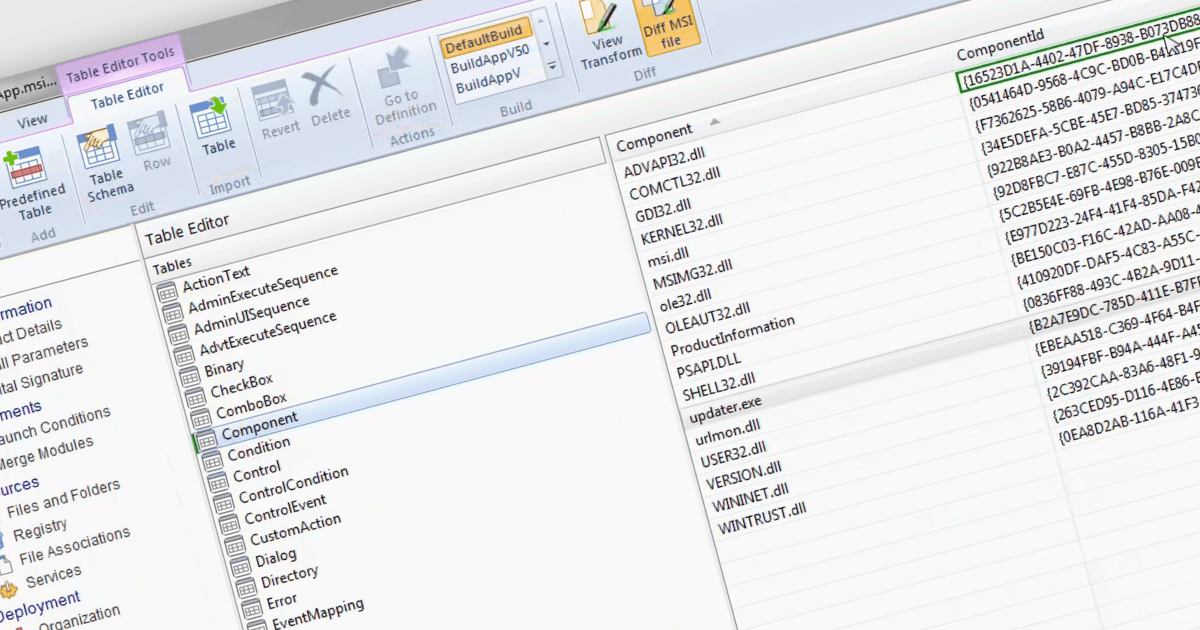
Task: Select the Directory table
Action: pyautogui.click(x=289, y=576)
